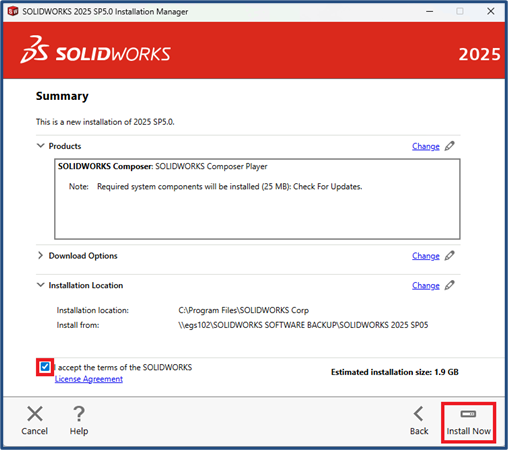This screenshot has width=508, height=450.
Task: Click 'This is a new installation' text
Action: [105, 122]
